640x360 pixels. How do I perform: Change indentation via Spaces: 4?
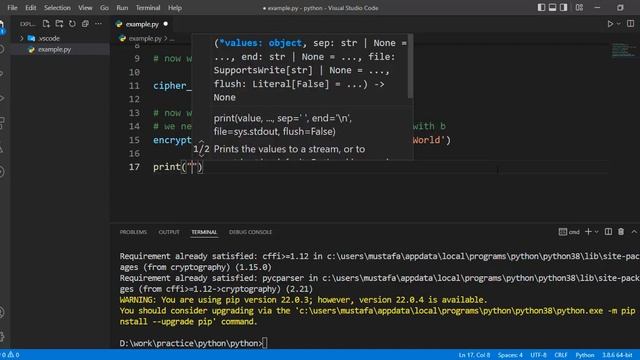[x=510, y=355]
